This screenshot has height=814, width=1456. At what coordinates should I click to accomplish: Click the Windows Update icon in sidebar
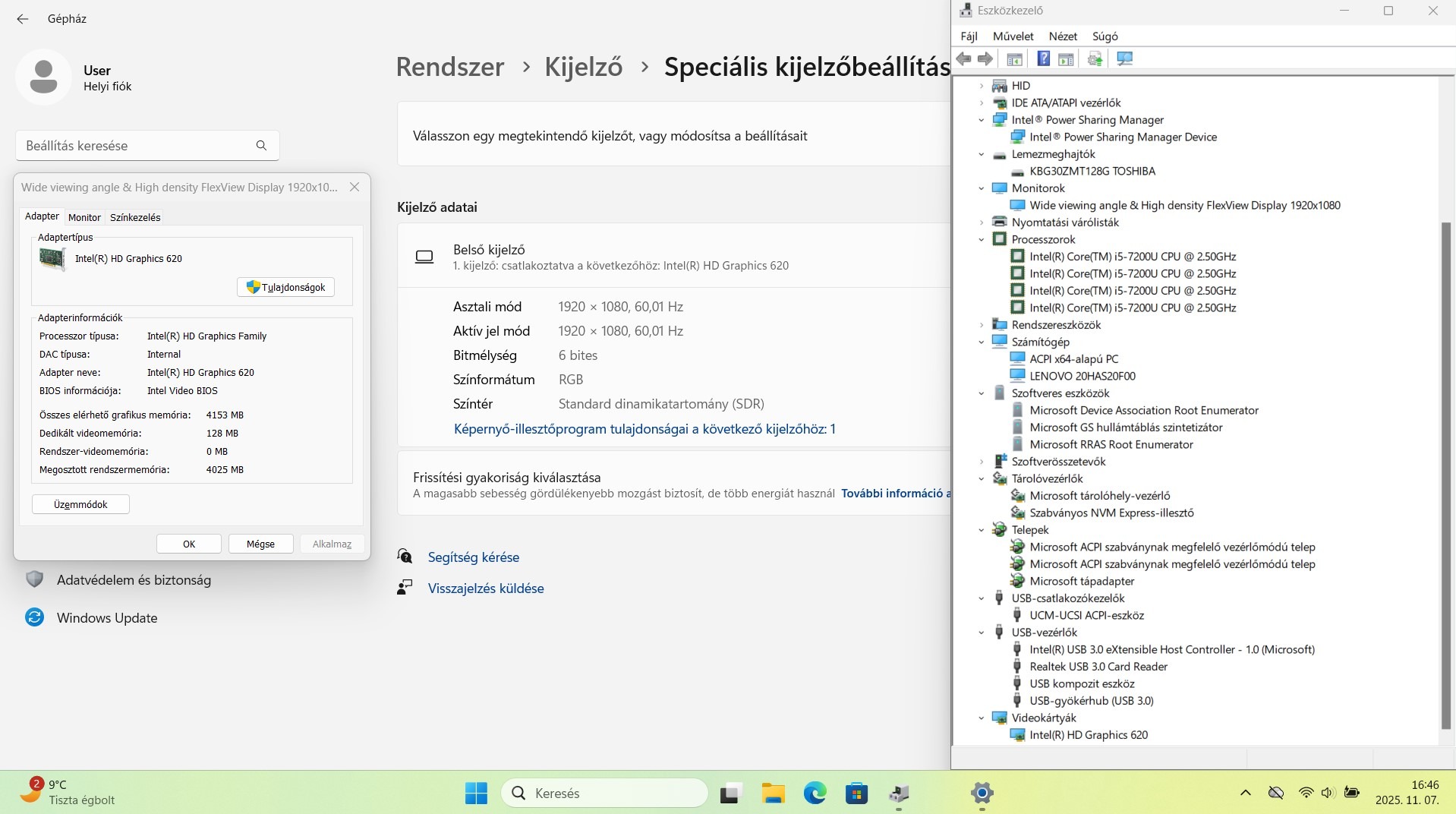point(34,617)
